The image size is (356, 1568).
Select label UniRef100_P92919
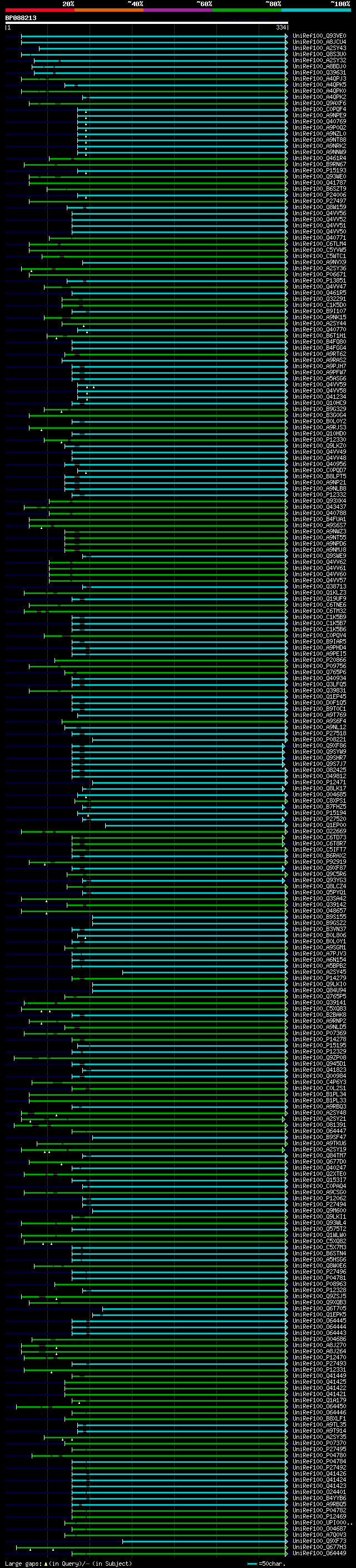(319, 862)
